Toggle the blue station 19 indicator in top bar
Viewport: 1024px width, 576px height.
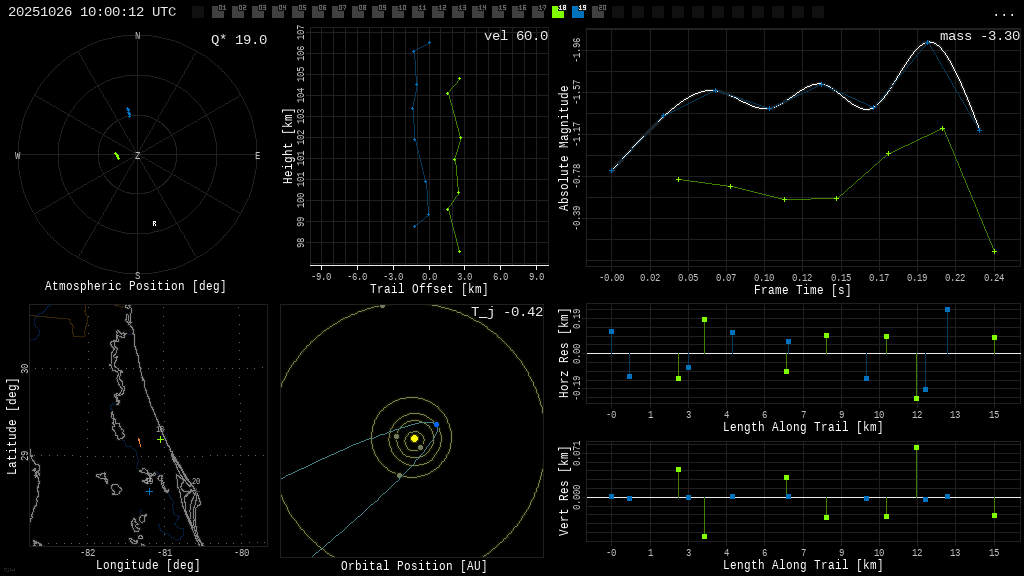coord(578,12)
